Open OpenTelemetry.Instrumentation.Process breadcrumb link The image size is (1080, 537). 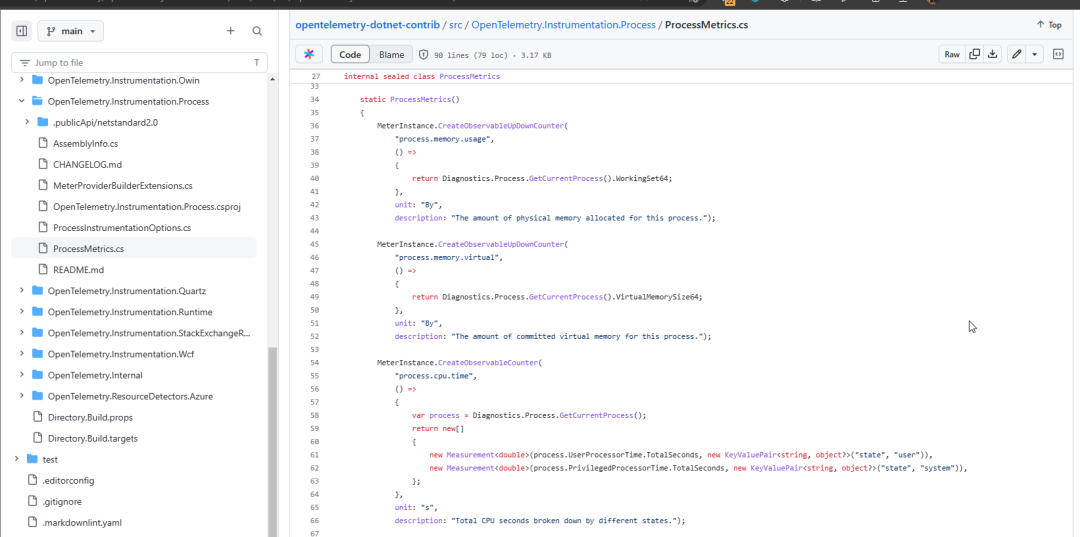pos(563,25)
